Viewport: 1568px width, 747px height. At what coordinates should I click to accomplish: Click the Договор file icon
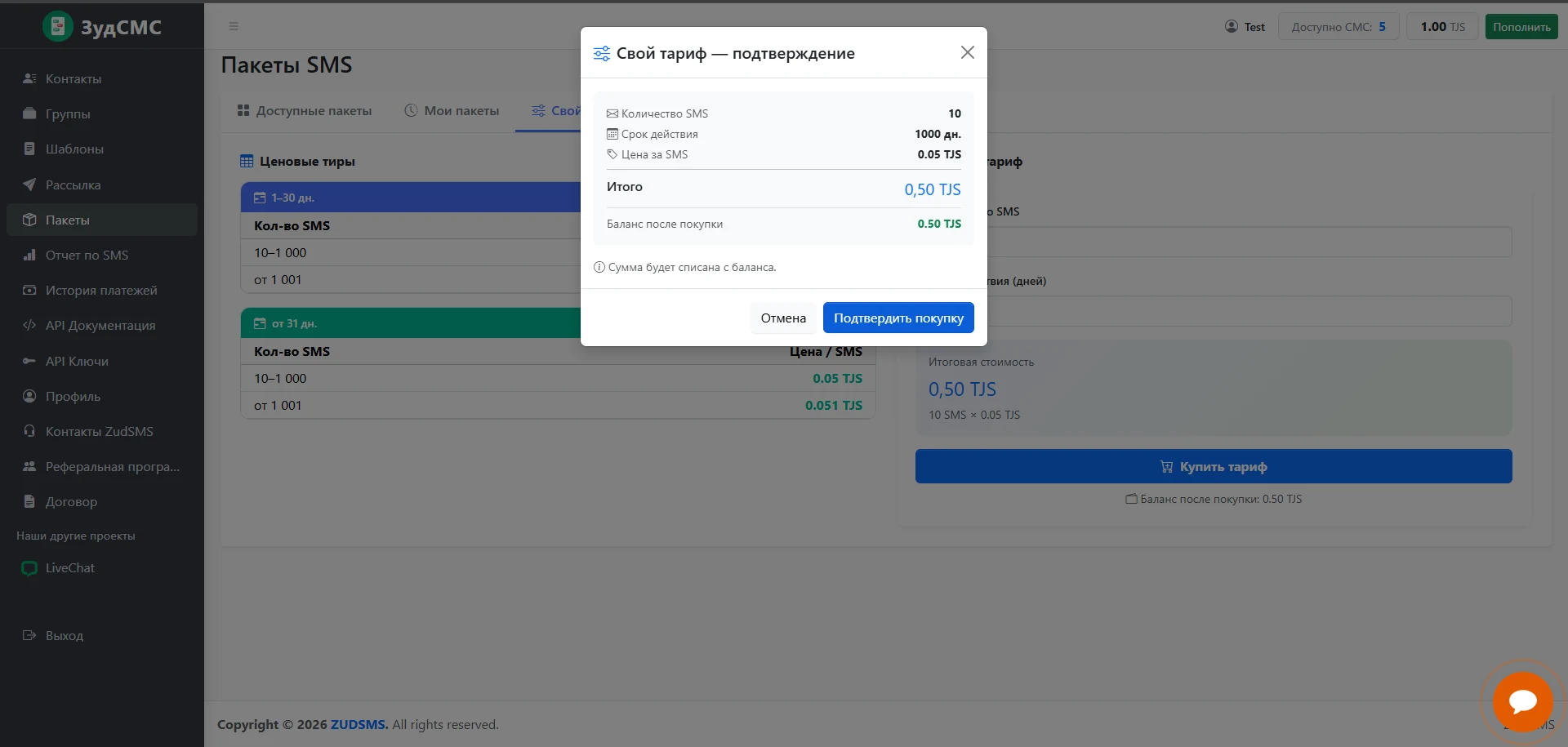29,501
